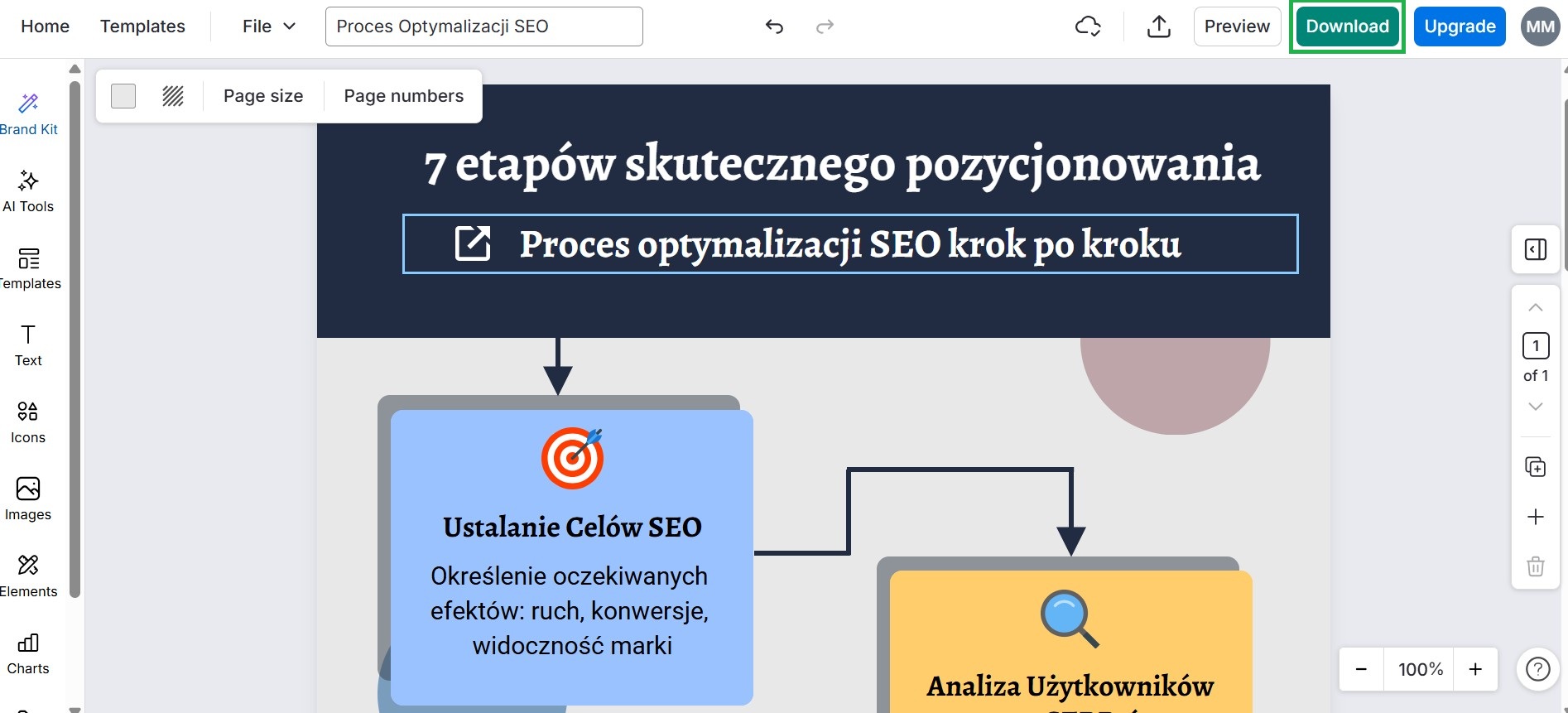This screenshot has height=713, width=1568.
Task: Toggle the right side panel icon
Action: pyautogui.click(x=1536, y=249)
